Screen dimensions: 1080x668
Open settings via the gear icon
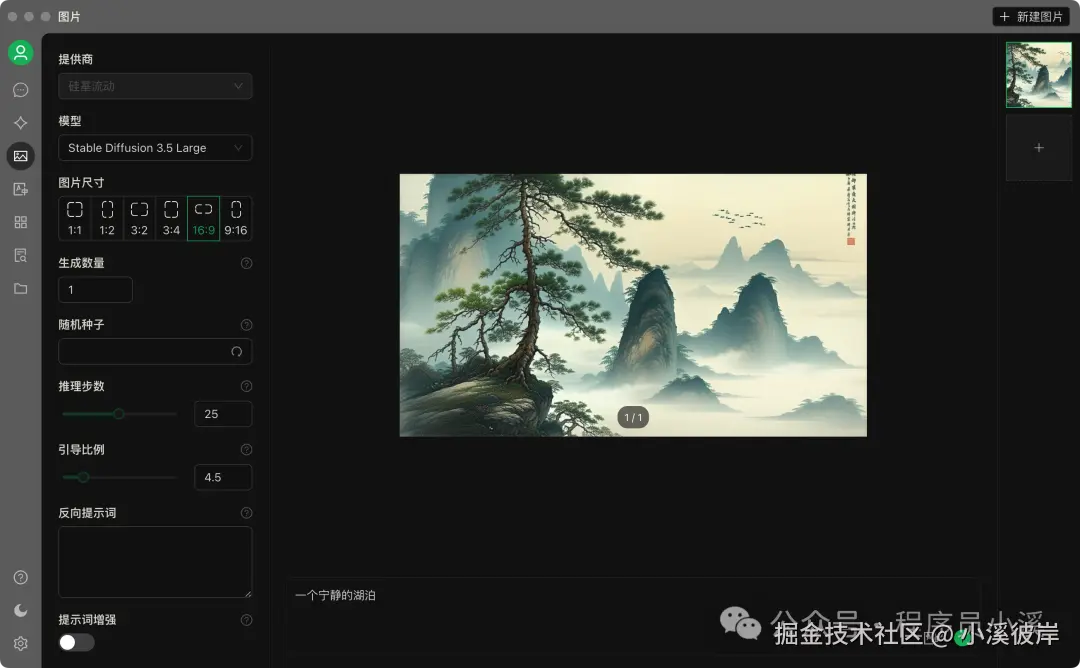[x=21, y=643]
